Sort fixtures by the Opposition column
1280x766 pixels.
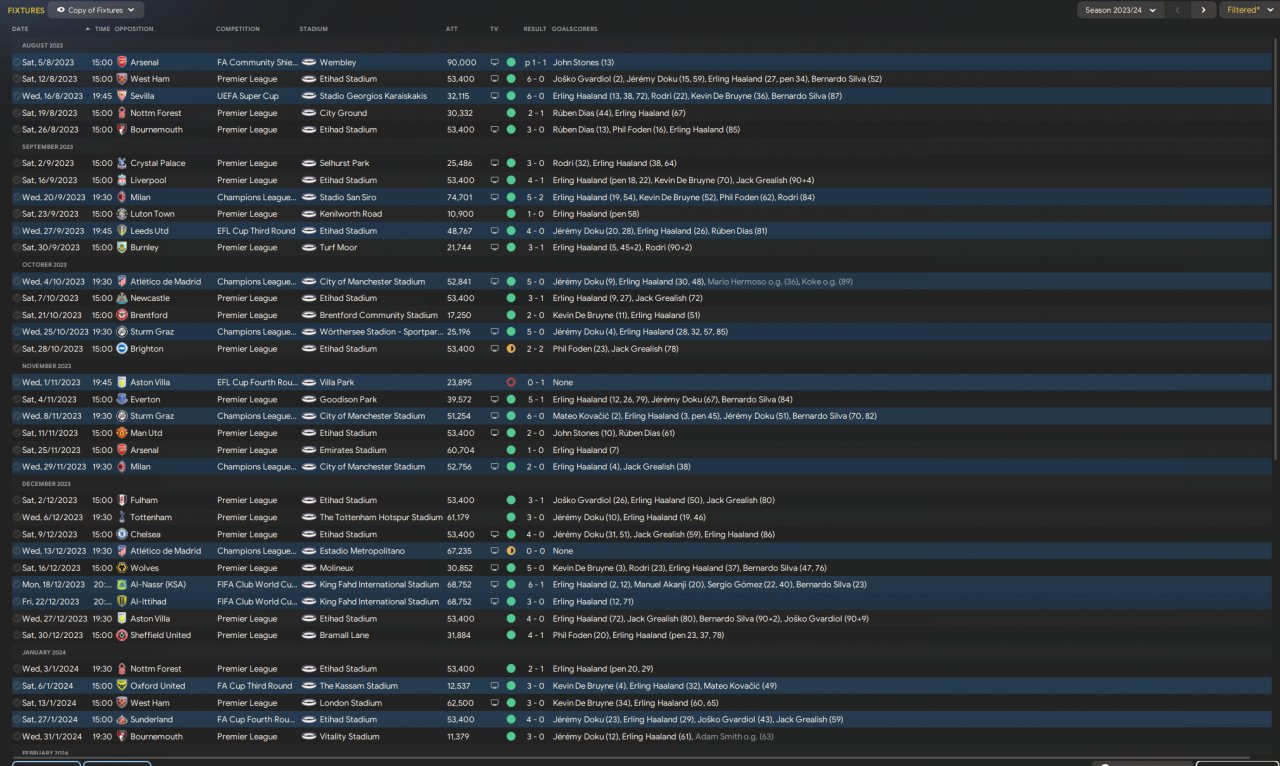tap(134, 29)
